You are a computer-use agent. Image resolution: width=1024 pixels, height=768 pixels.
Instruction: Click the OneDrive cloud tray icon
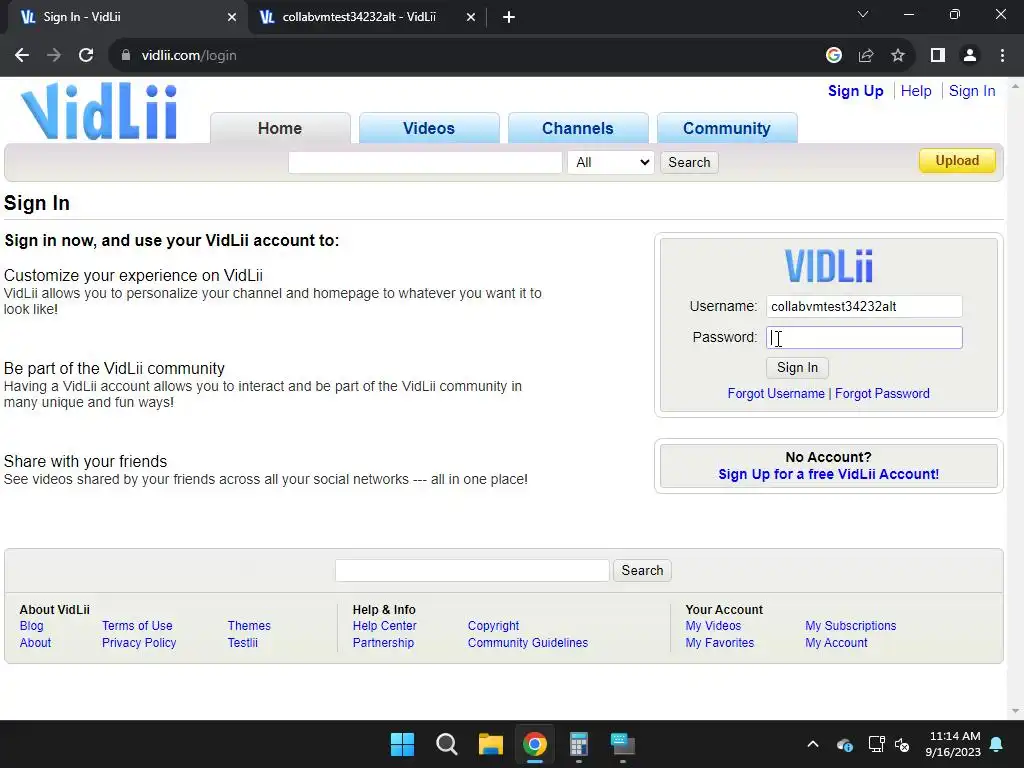point(844,744)
